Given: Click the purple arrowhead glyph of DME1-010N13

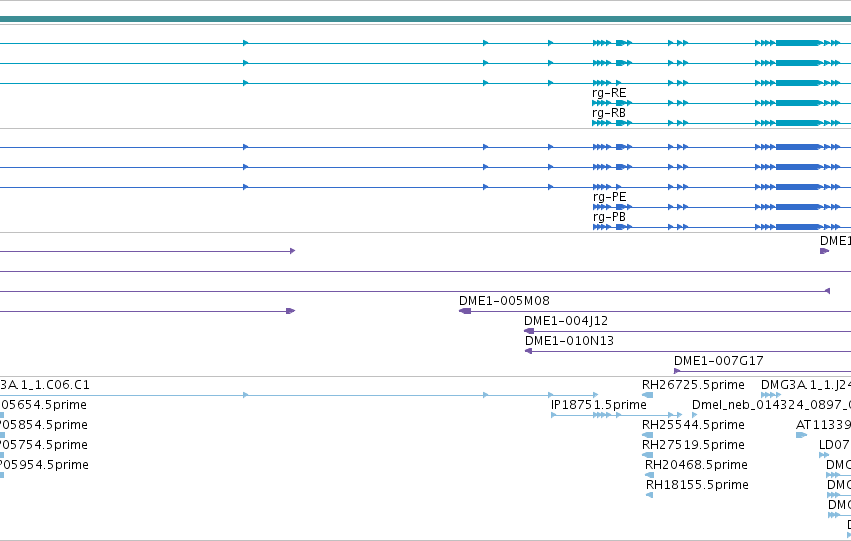Looking at the screenshot, I should (528, 351).
